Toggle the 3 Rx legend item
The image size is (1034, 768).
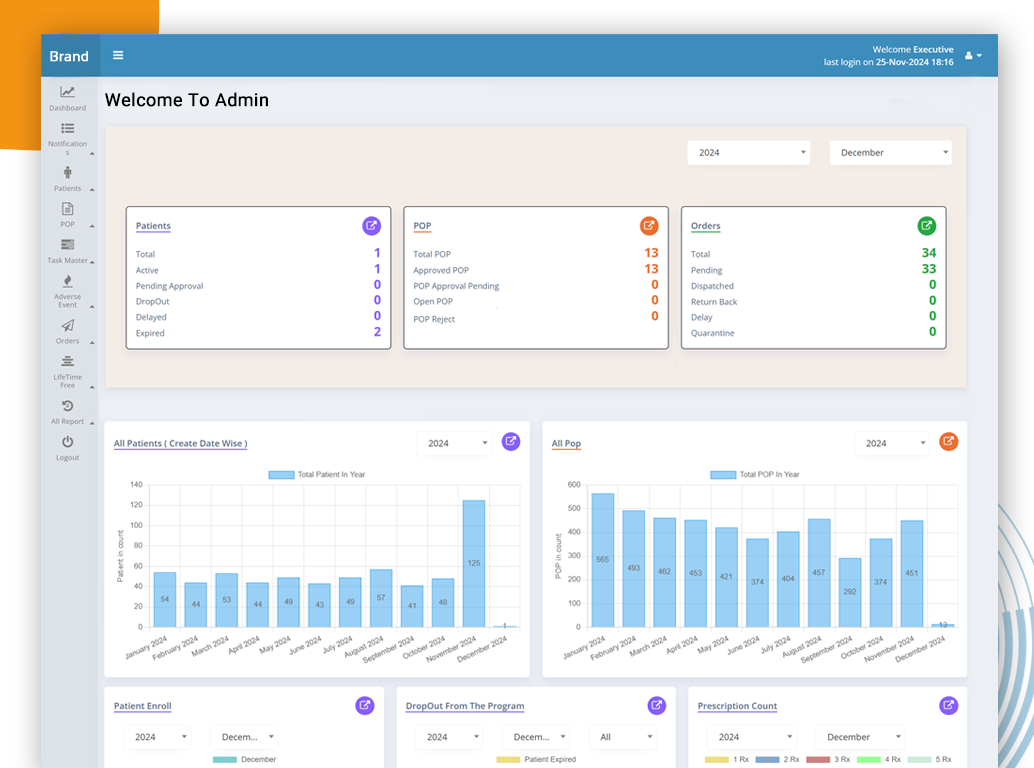828,759
